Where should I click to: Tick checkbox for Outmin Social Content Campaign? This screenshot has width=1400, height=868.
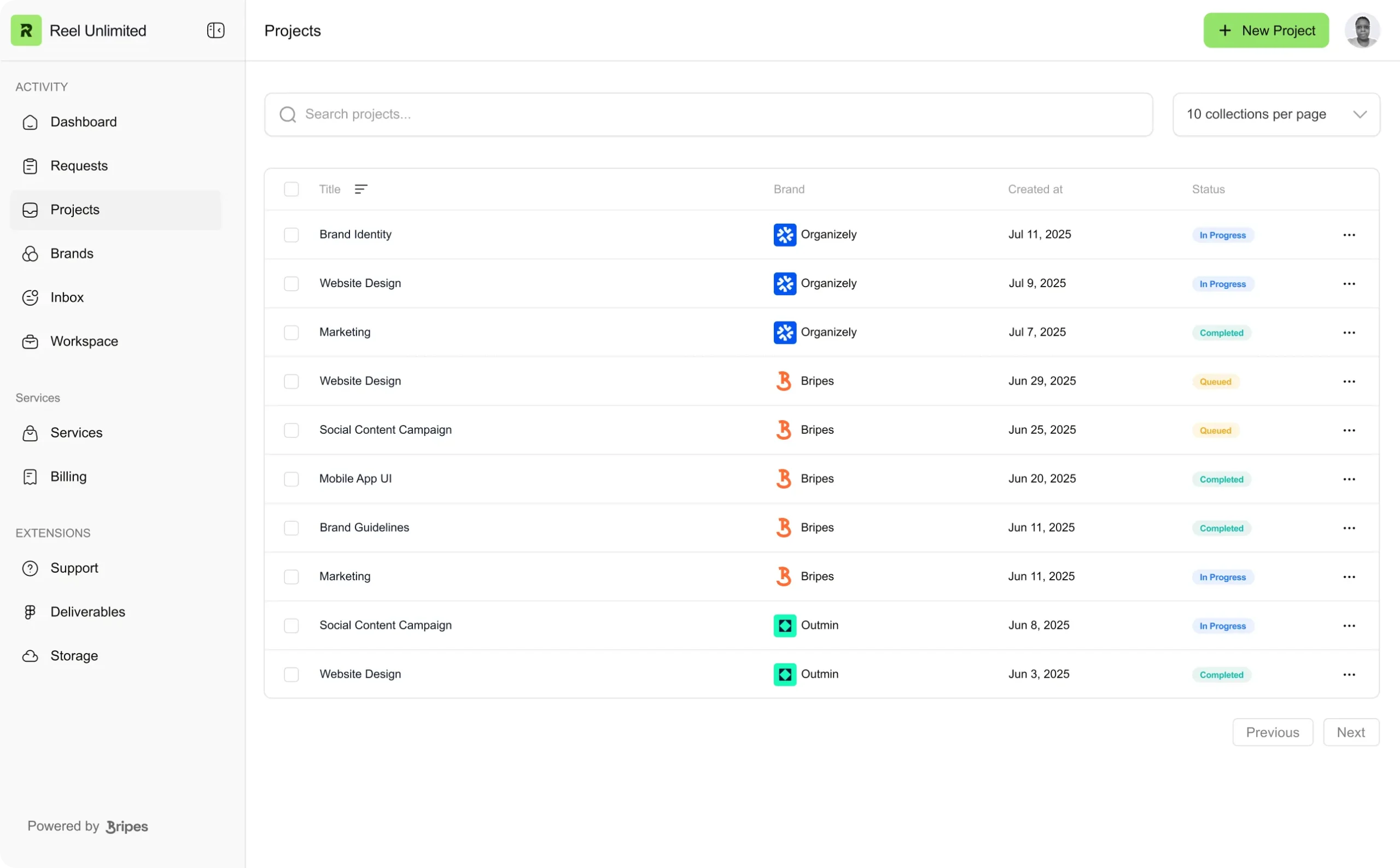(x=291, y=626)
